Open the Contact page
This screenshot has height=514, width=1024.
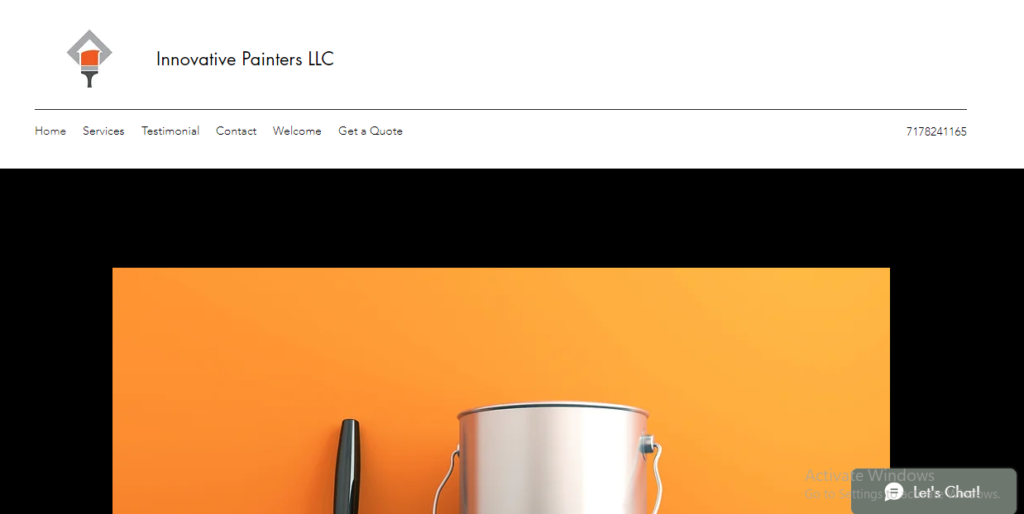(236, 131)
